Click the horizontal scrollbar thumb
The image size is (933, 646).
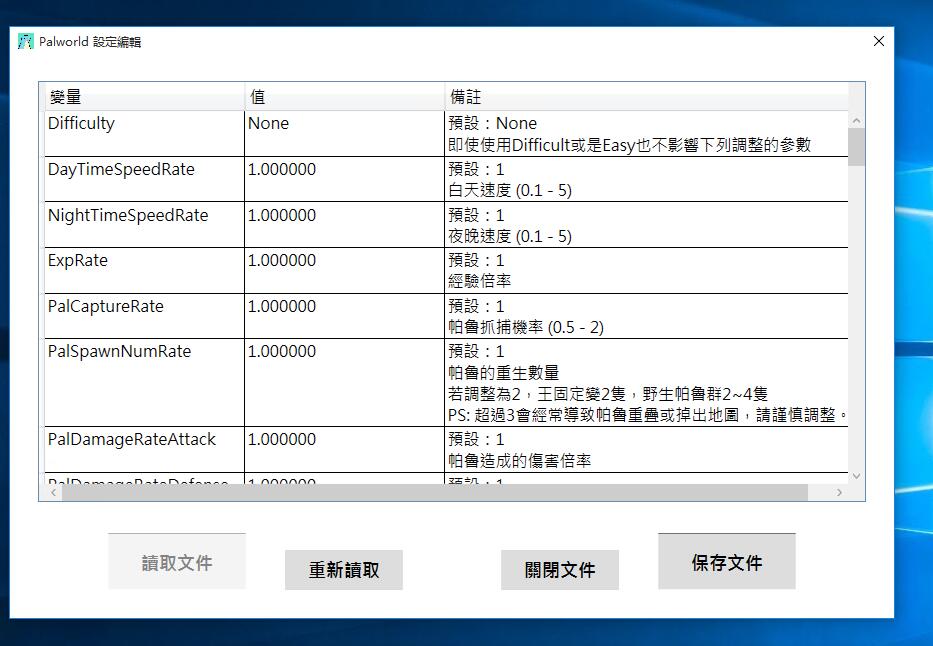pyautogui.click(x=434, y=493)
